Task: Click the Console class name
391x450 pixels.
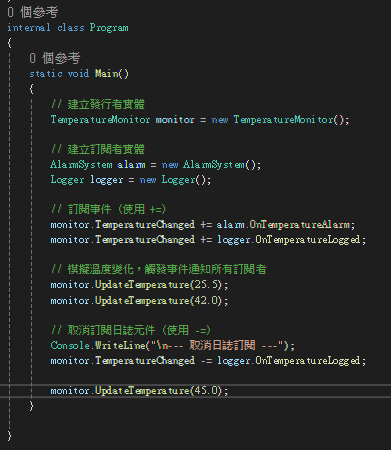Action: [x=70, y=345]
